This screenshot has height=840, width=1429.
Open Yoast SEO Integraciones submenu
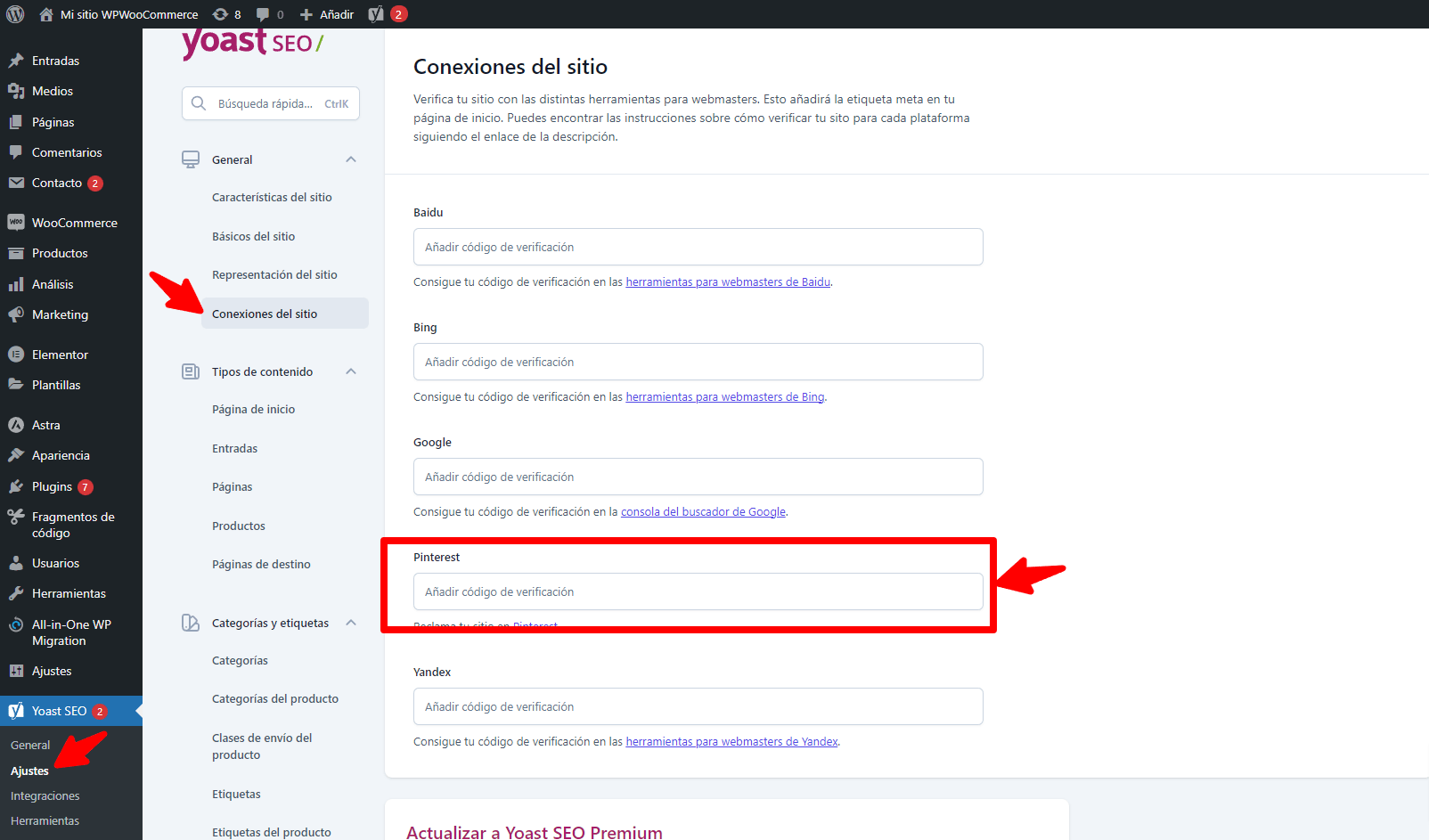pyautogui.click(x=45, y=796)
